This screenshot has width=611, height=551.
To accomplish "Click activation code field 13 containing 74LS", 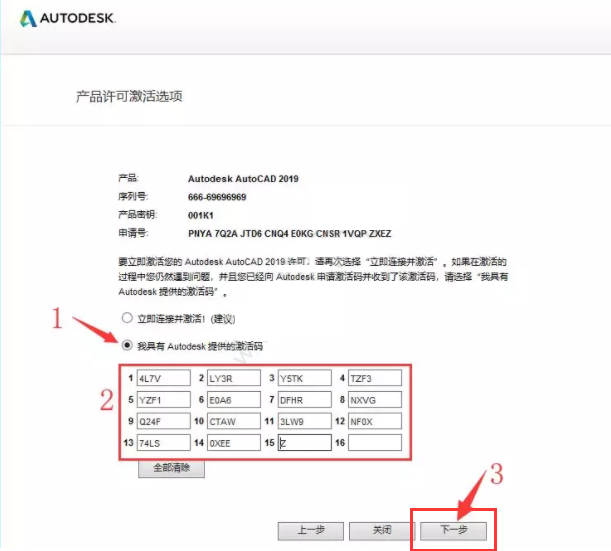I will [164, 443].
